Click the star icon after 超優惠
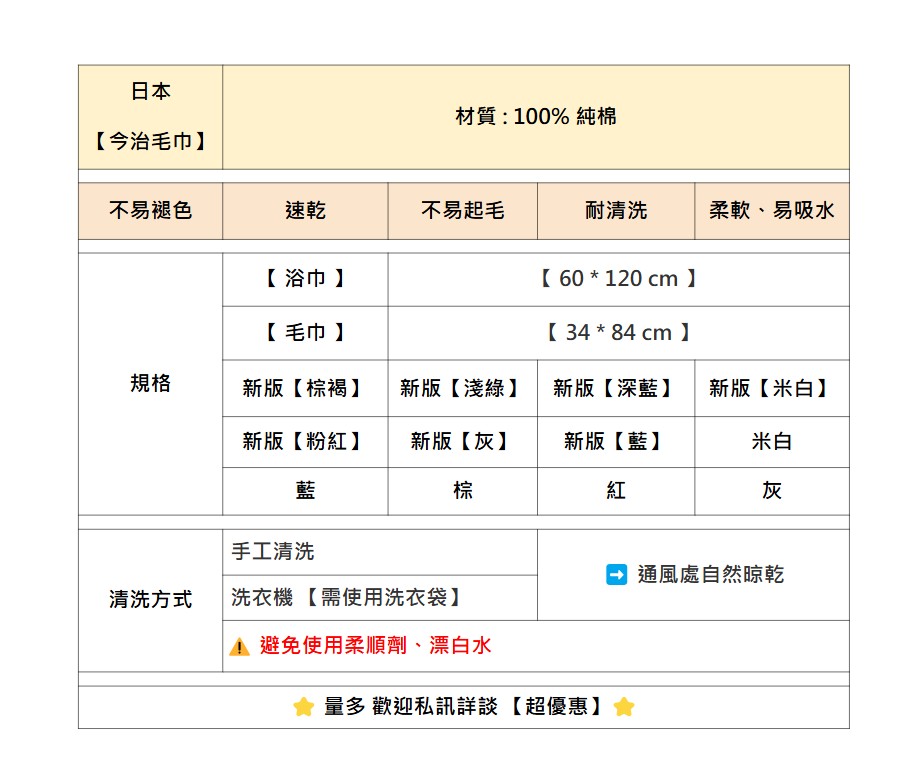 [624, 708]
